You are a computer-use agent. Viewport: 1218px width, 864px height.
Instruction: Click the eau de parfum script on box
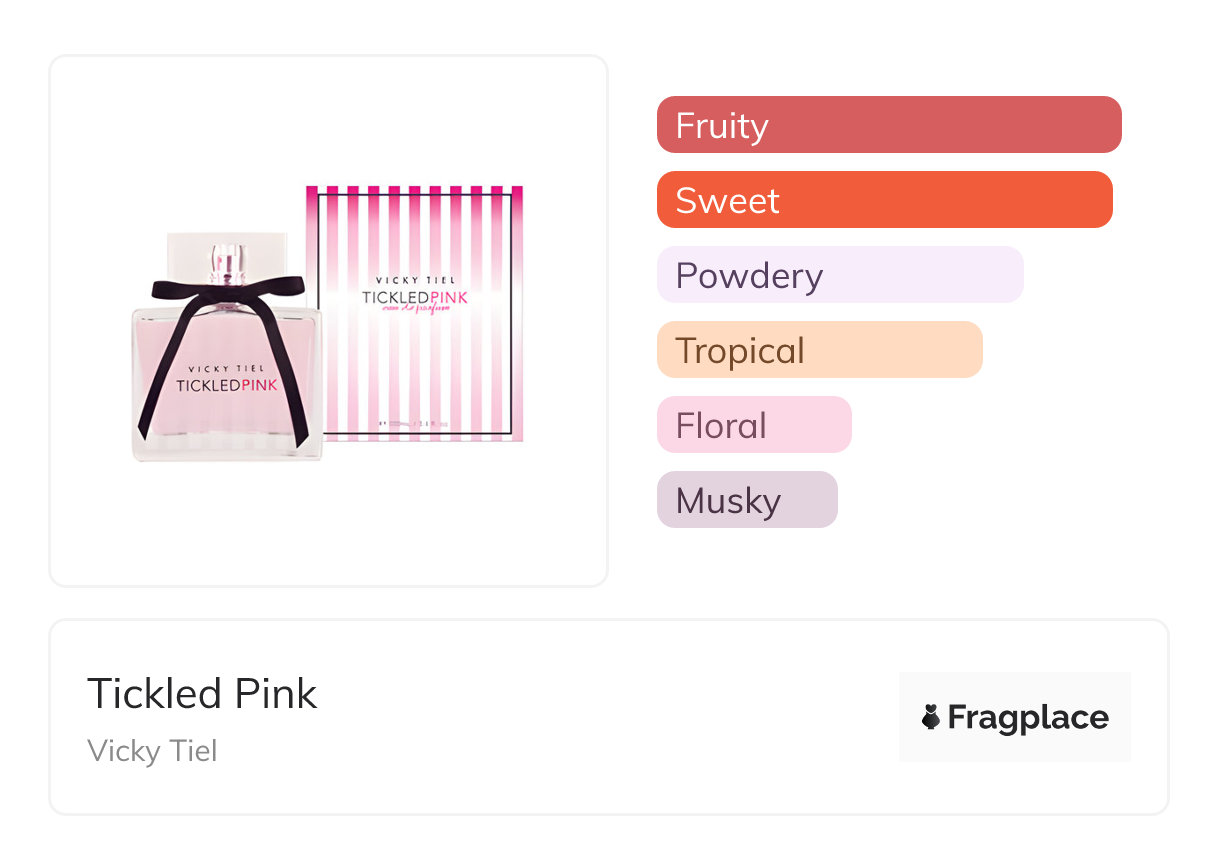414,309
